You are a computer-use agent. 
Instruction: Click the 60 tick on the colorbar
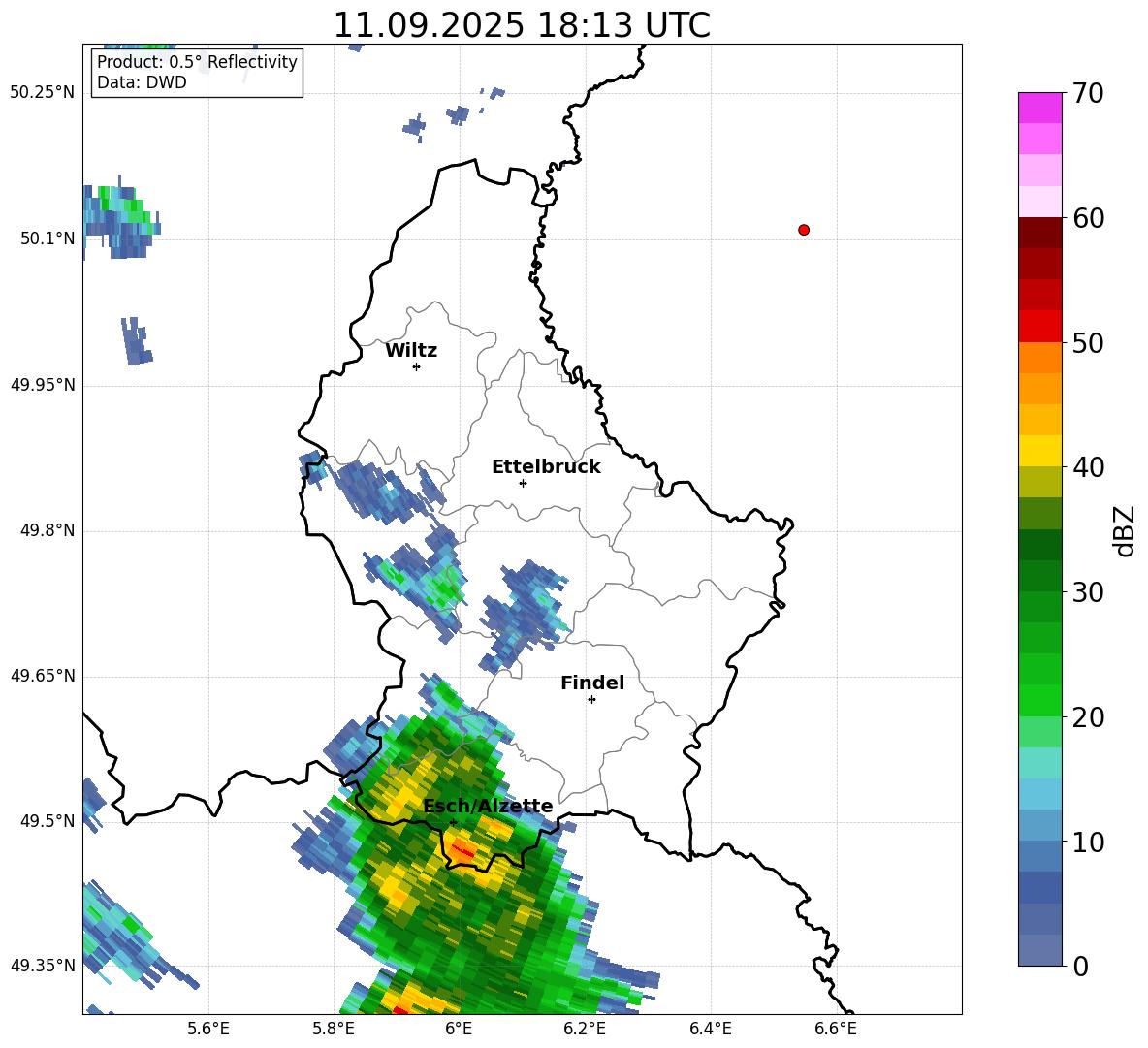(x=1088, y=218)
